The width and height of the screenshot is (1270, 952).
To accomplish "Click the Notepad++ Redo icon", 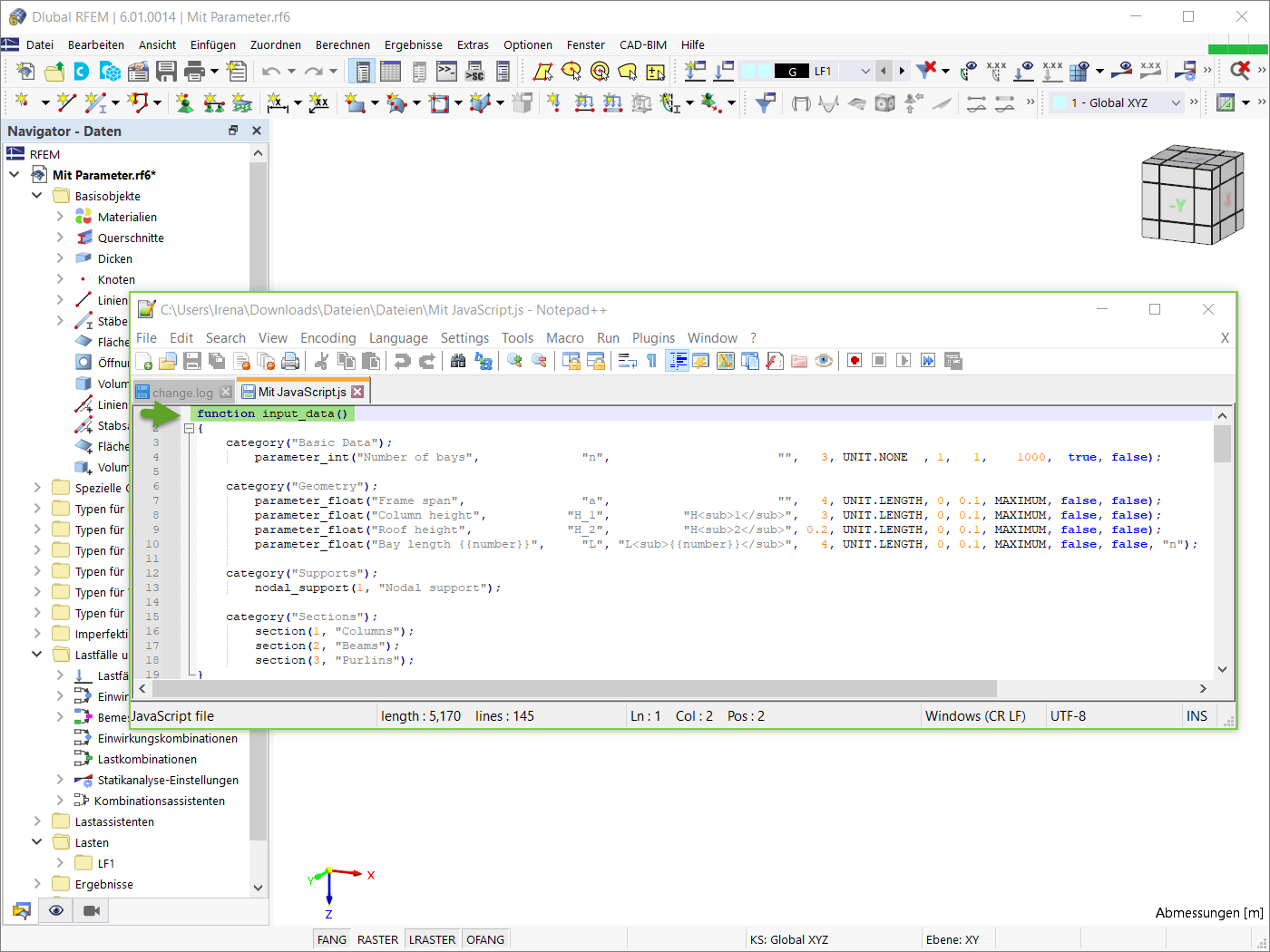I will pos(426,361).
